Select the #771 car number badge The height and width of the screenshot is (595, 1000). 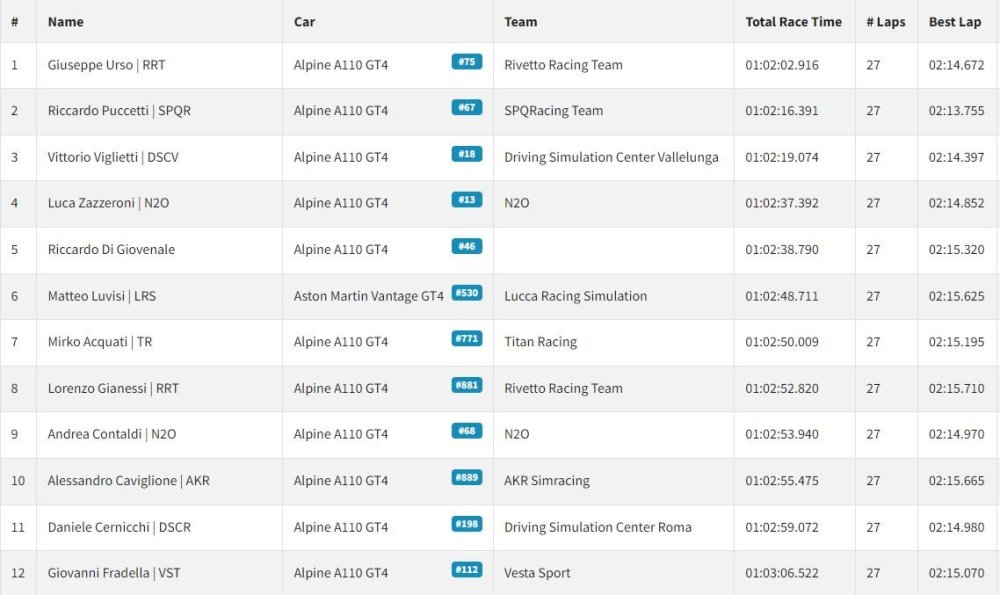pyautogui.click(x=466, y=339)
